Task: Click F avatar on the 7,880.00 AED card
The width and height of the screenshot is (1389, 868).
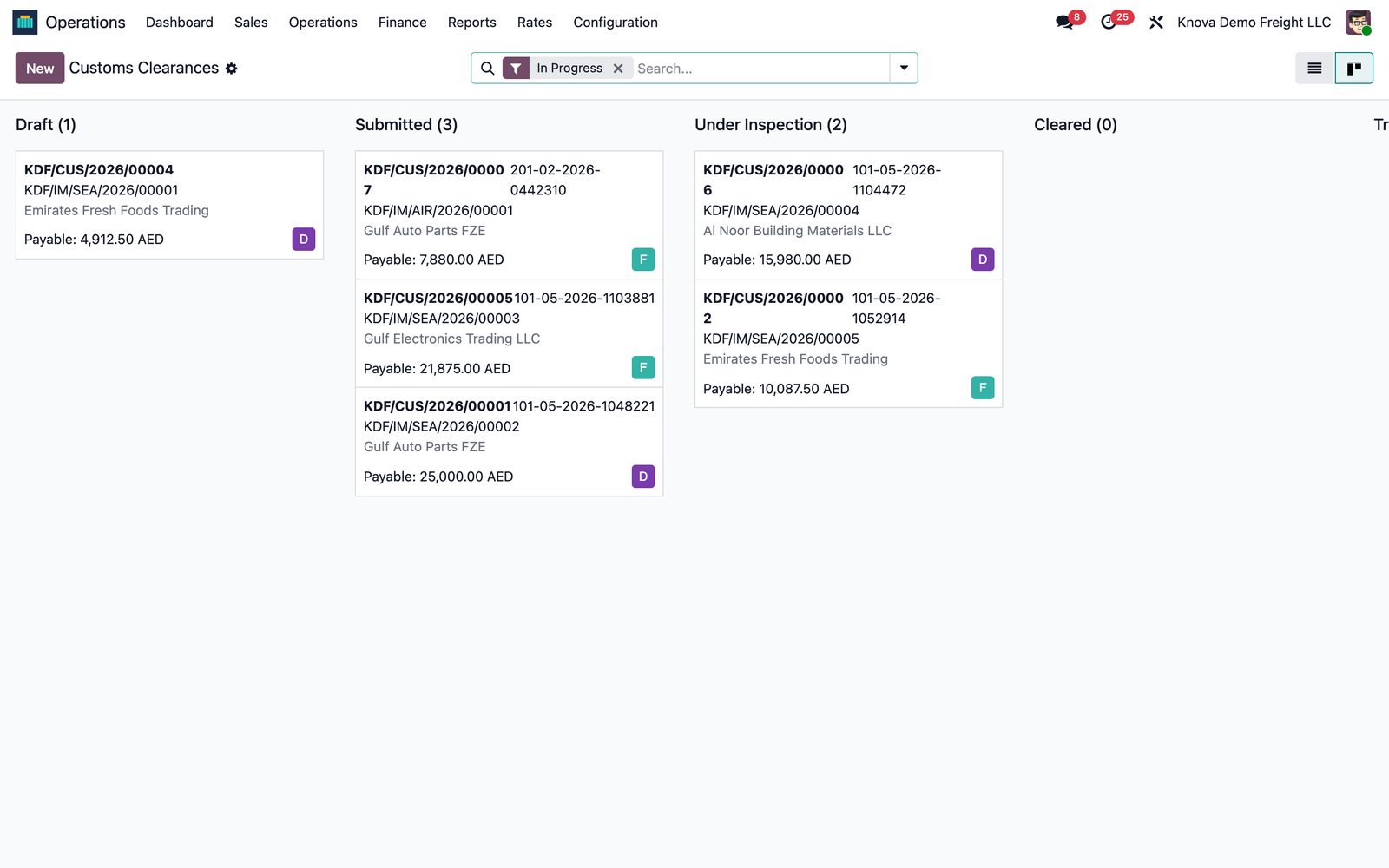Action: pos(643,260)
